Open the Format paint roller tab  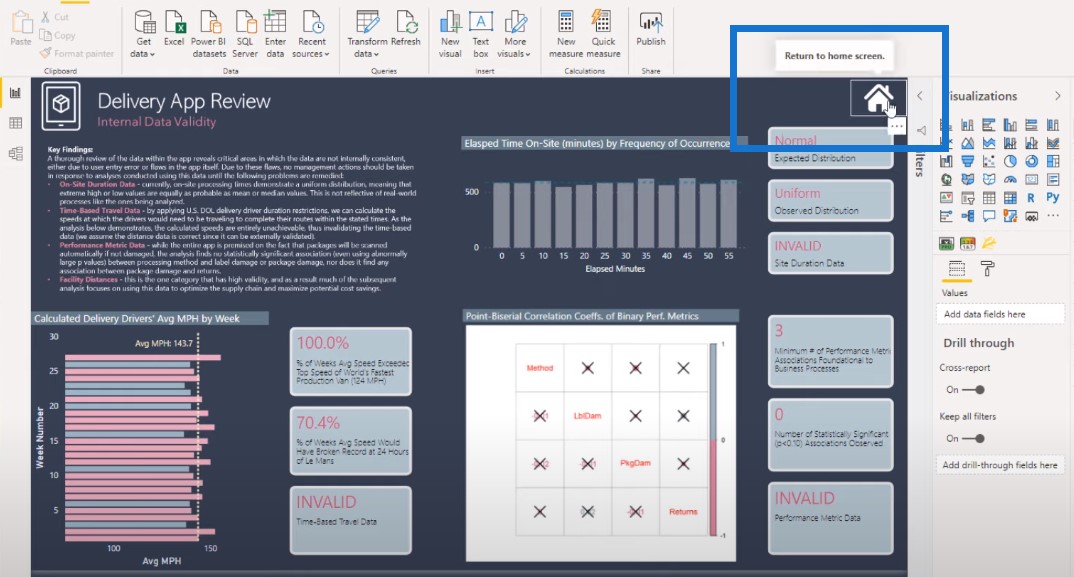coord(987,269)
